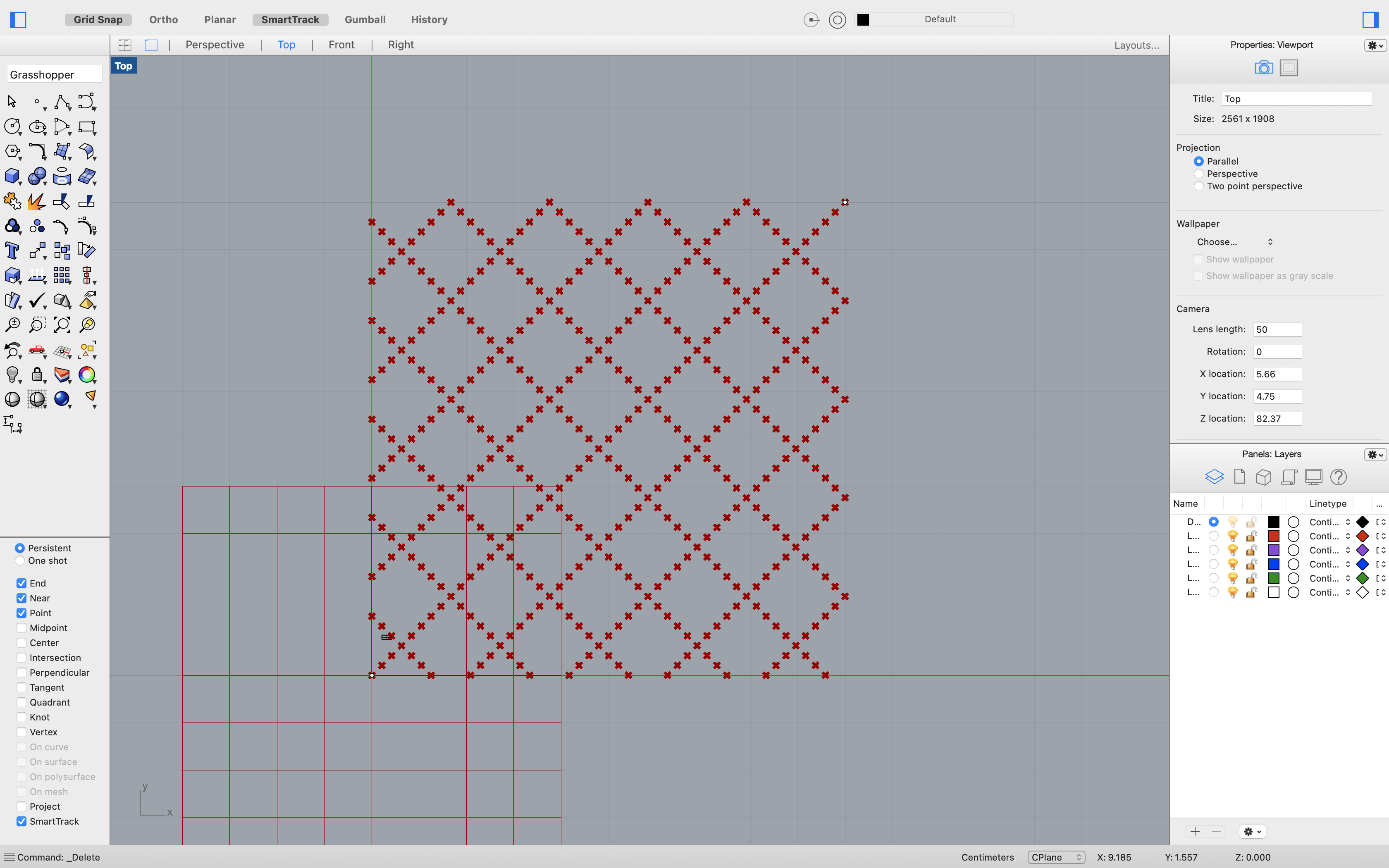Click the Explode tool icon
This screenshot has height=868, width=1389.
(37, 201)
